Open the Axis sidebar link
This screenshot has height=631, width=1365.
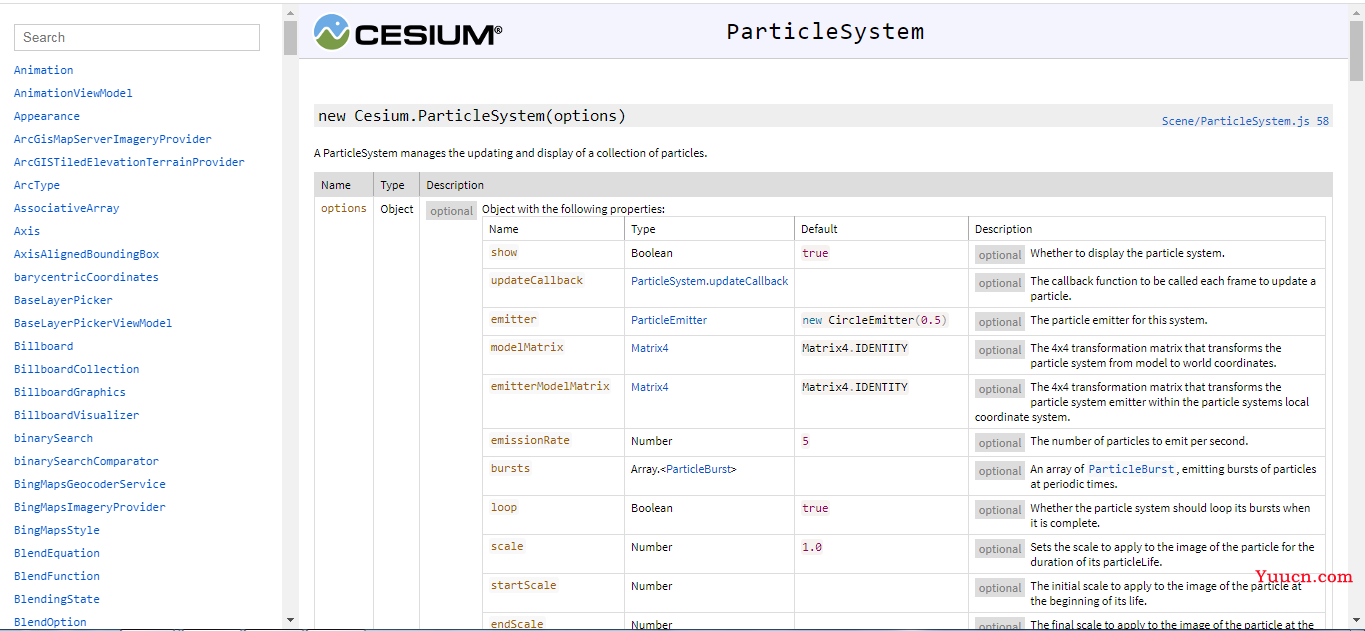(27, 231)
